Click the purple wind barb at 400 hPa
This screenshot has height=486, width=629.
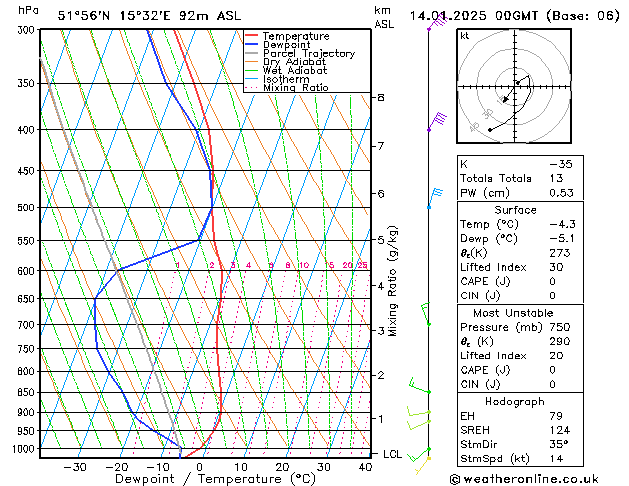pyautogui.click(x=437, y=122)
